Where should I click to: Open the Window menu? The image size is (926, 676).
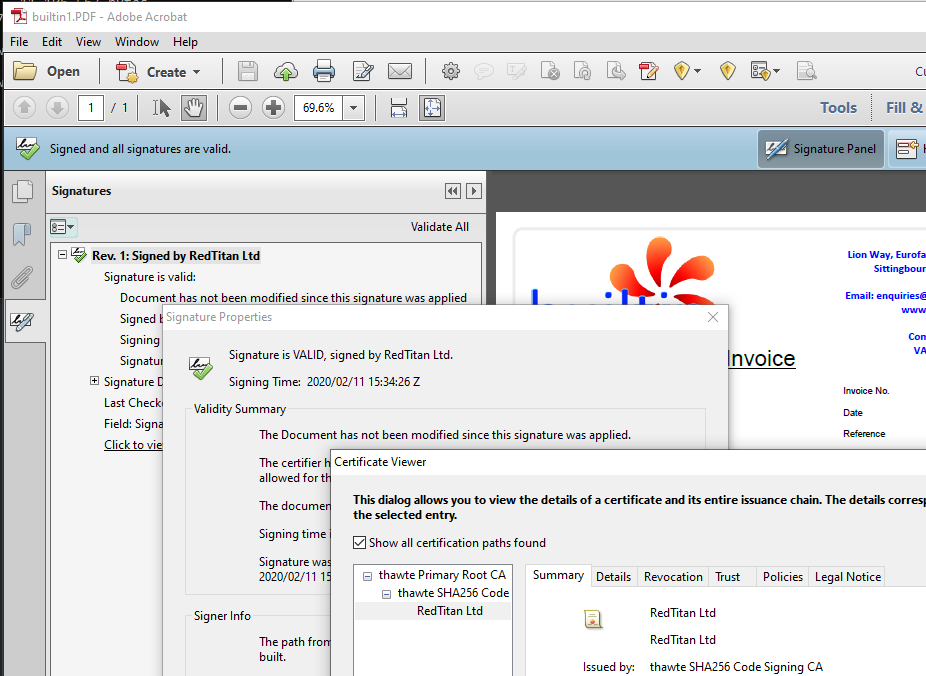pos(137,42)
